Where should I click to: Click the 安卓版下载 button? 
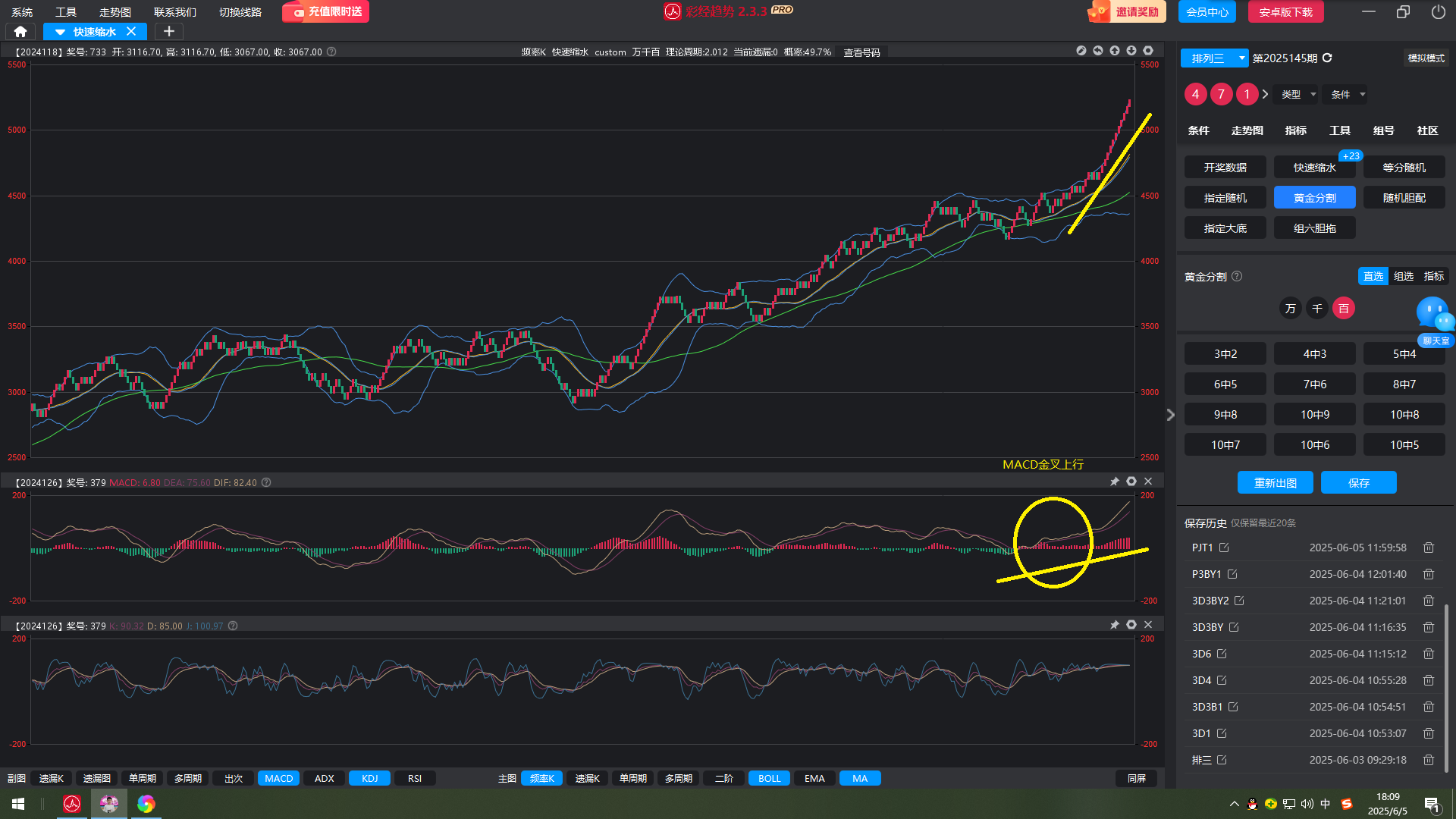click(1285, 11)
